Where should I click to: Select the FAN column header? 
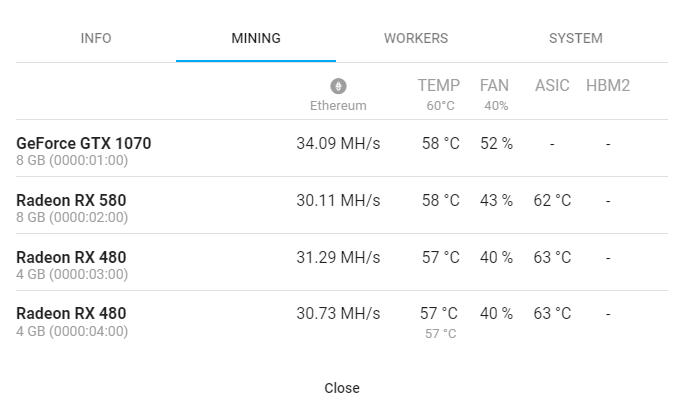494,86
